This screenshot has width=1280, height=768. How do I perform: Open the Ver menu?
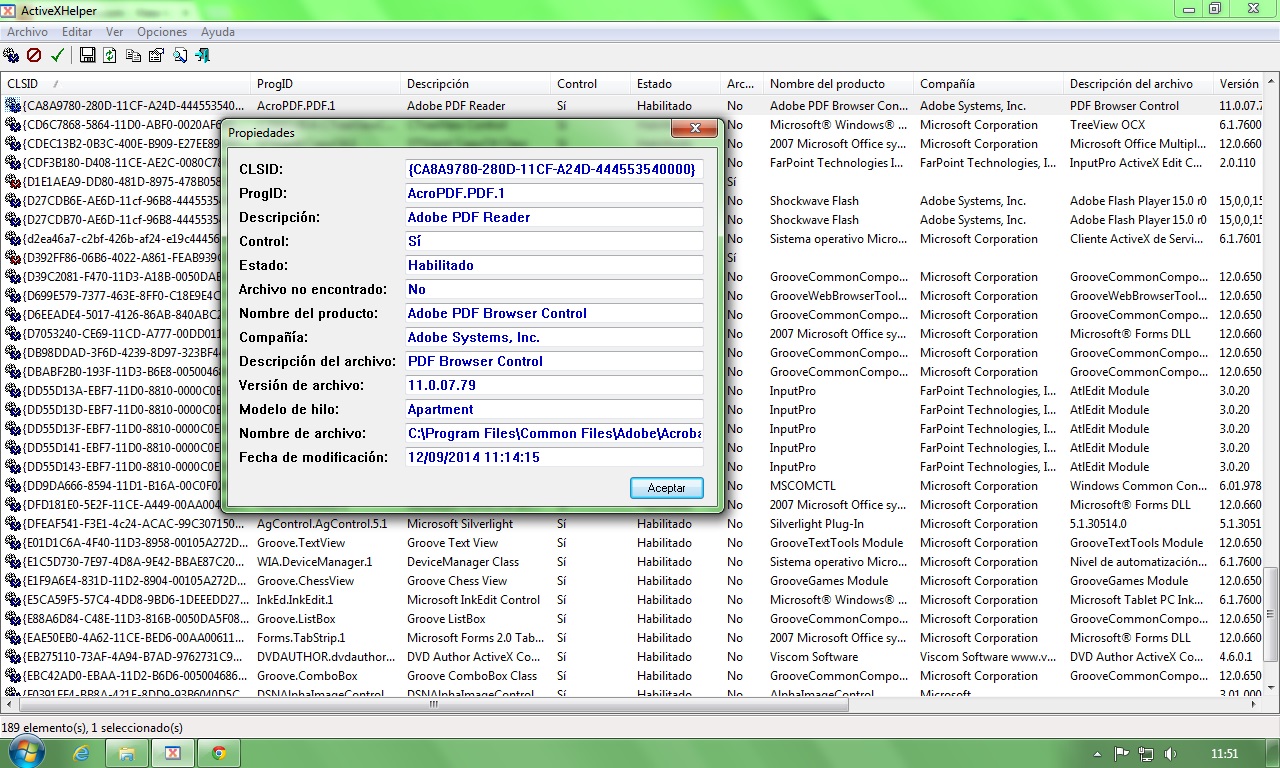[115, 32]
